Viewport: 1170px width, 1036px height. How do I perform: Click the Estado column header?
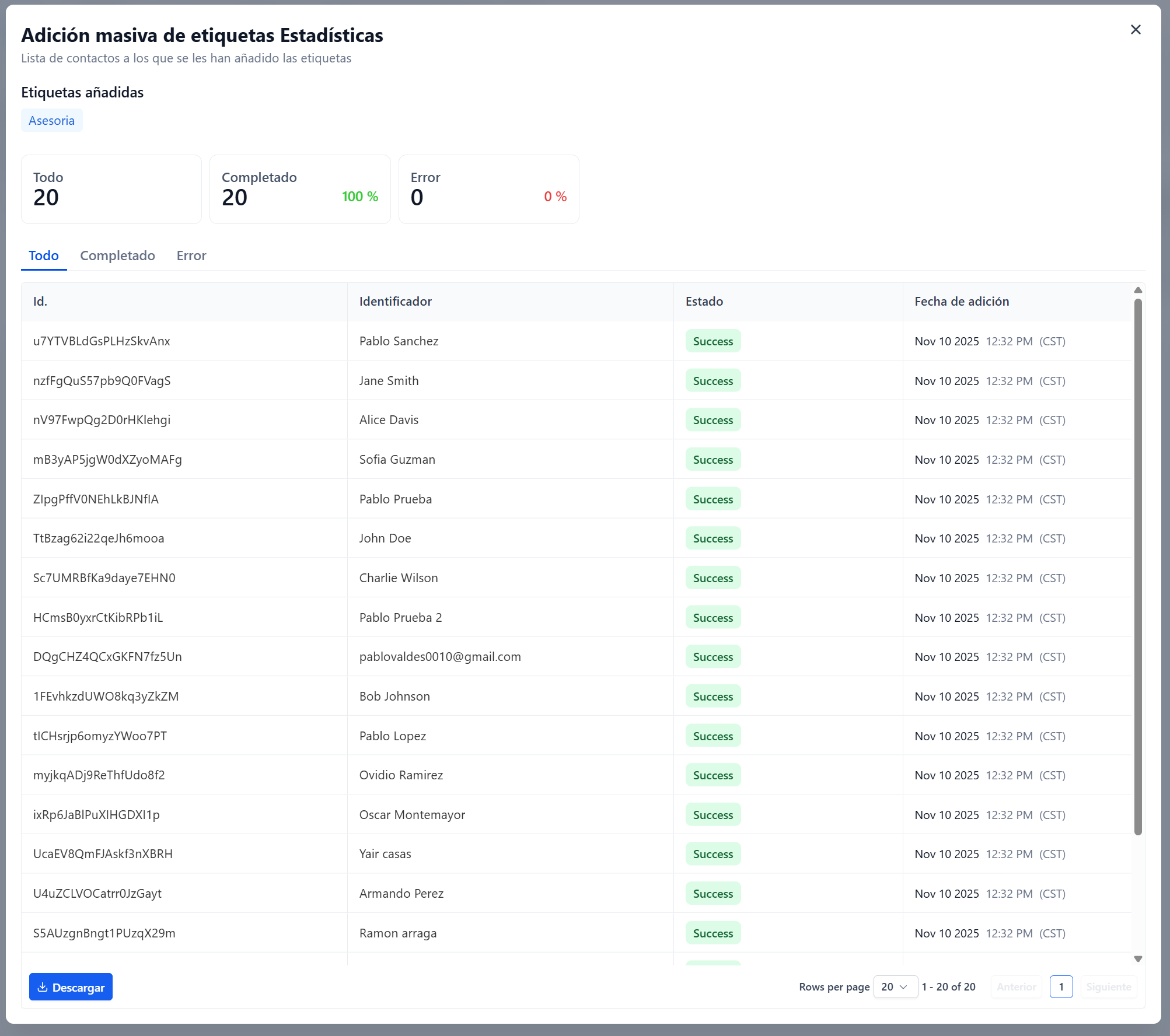704,302
